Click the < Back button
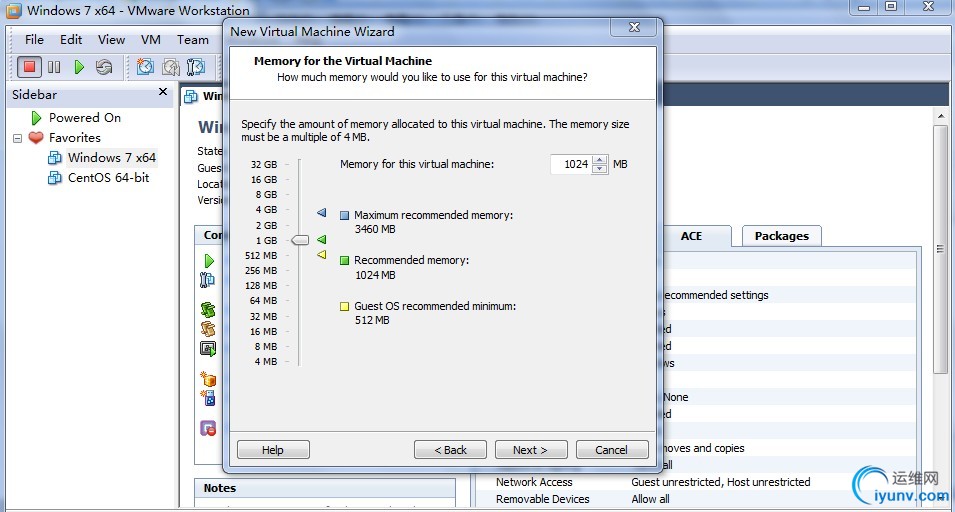The width and height of the screenshot is (955, 512). (x=451, y=450)
